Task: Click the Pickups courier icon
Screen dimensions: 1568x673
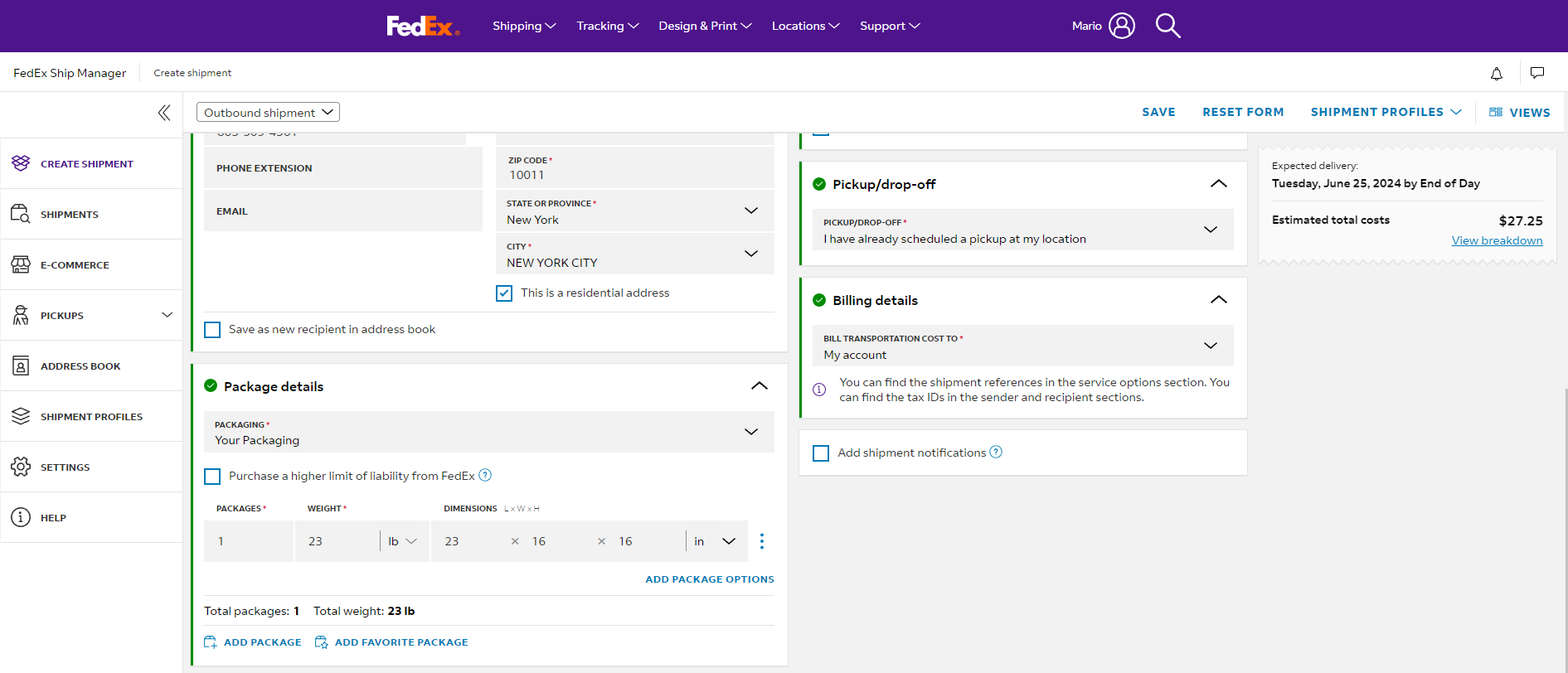Action: pos(21,315)
